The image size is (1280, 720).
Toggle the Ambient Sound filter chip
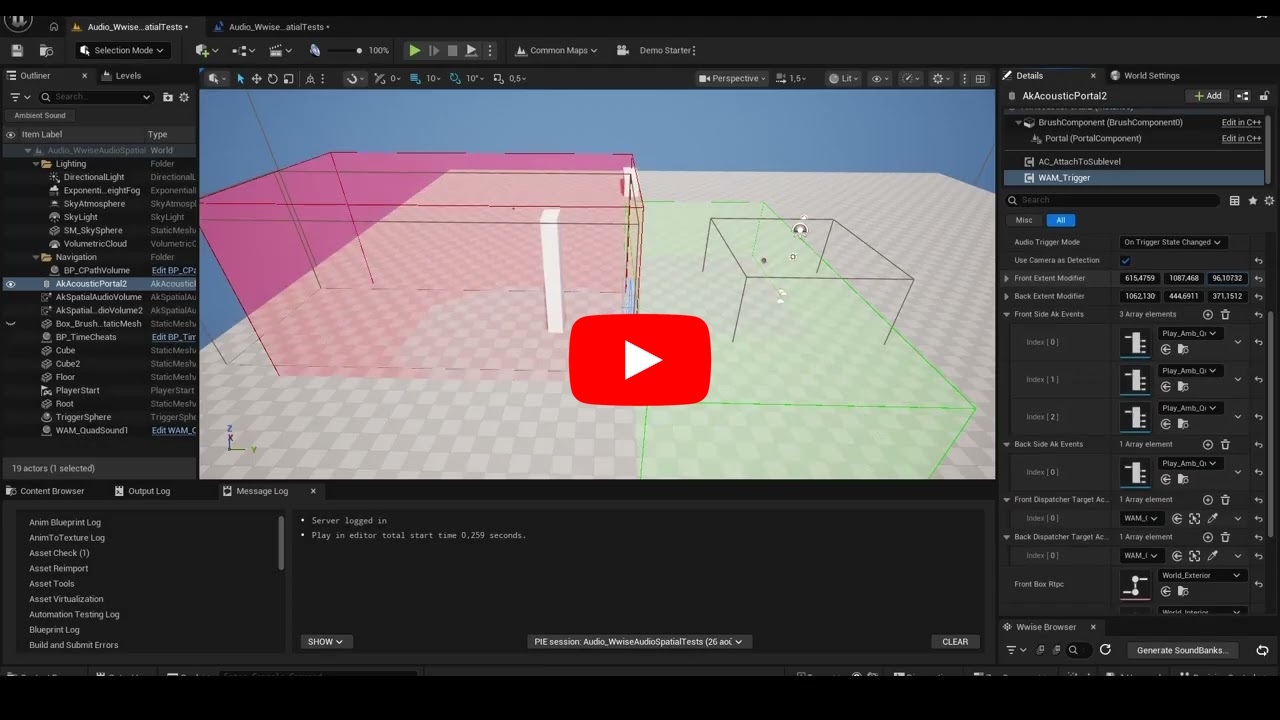(40, 115)
